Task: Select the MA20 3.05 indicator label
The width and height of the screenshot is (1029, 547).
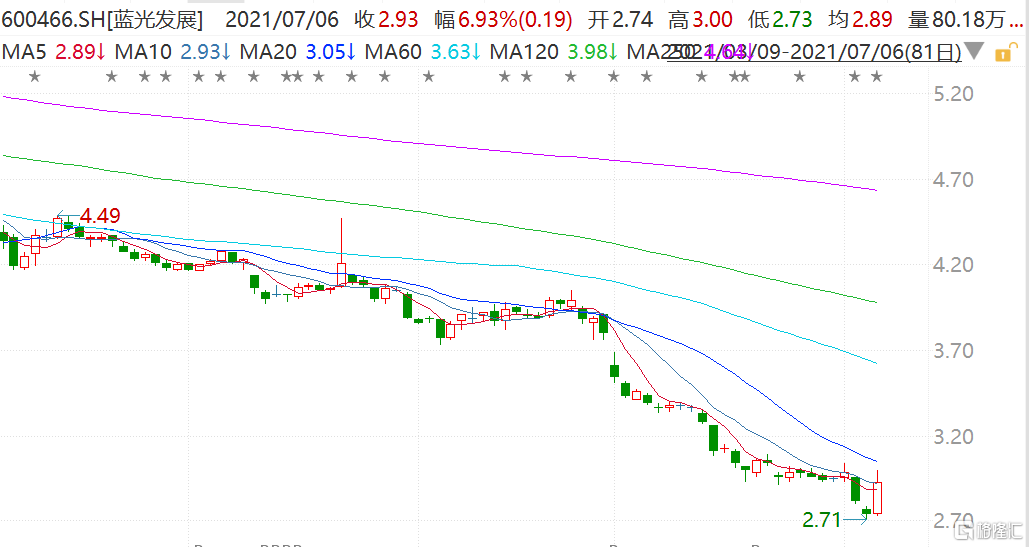Action: 298,51
